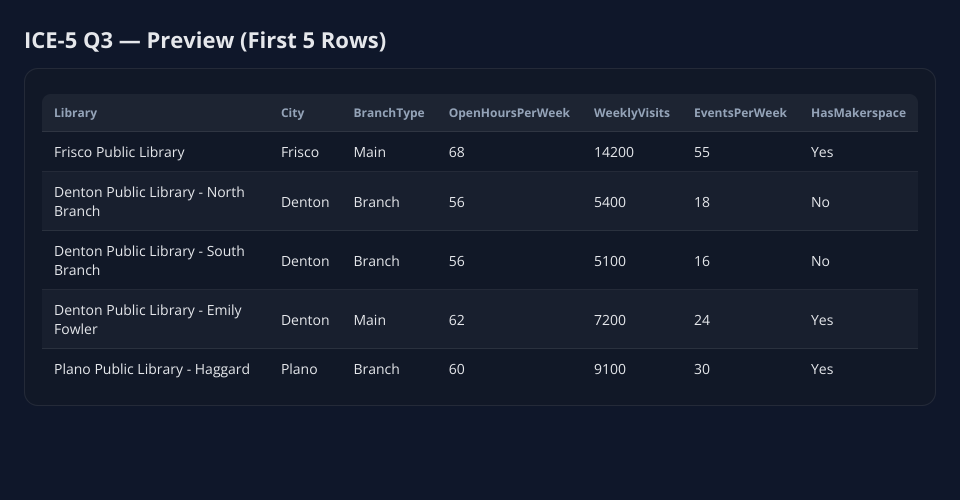Click the BranchType column header
This screenshot has width=960, height=500.
(388, 113)
